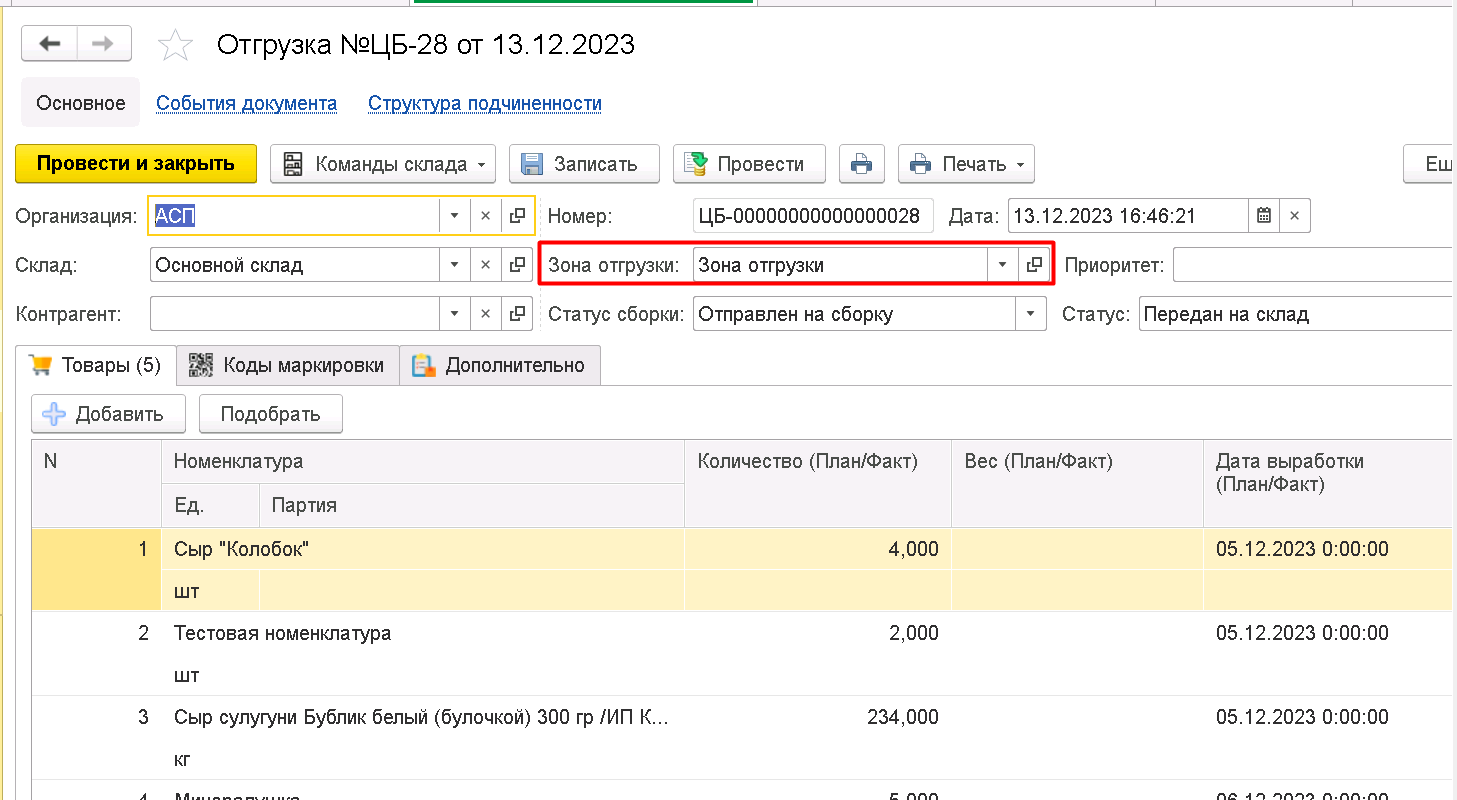
Task: Click the Провести и закрыть button
Action: tap(136, 164)
